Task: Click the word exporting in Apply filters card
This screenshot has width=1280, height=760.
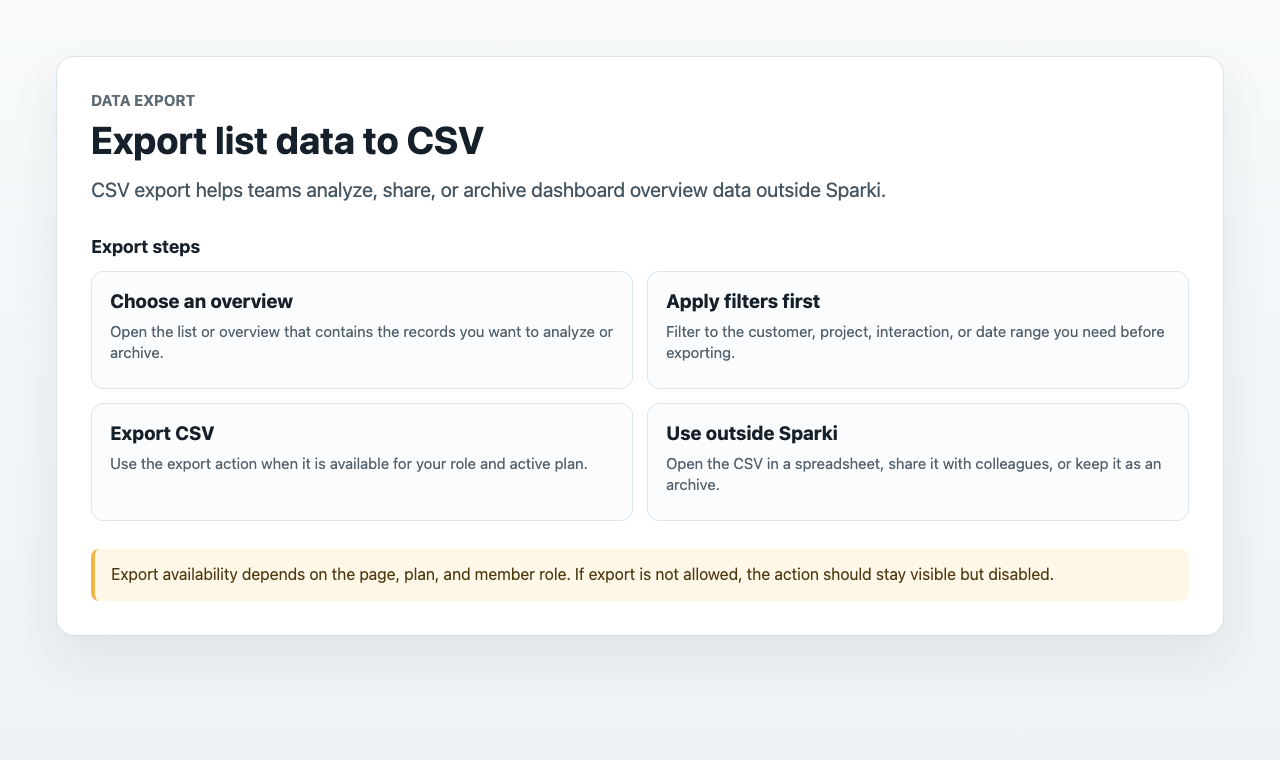Action: click(700, 352)
